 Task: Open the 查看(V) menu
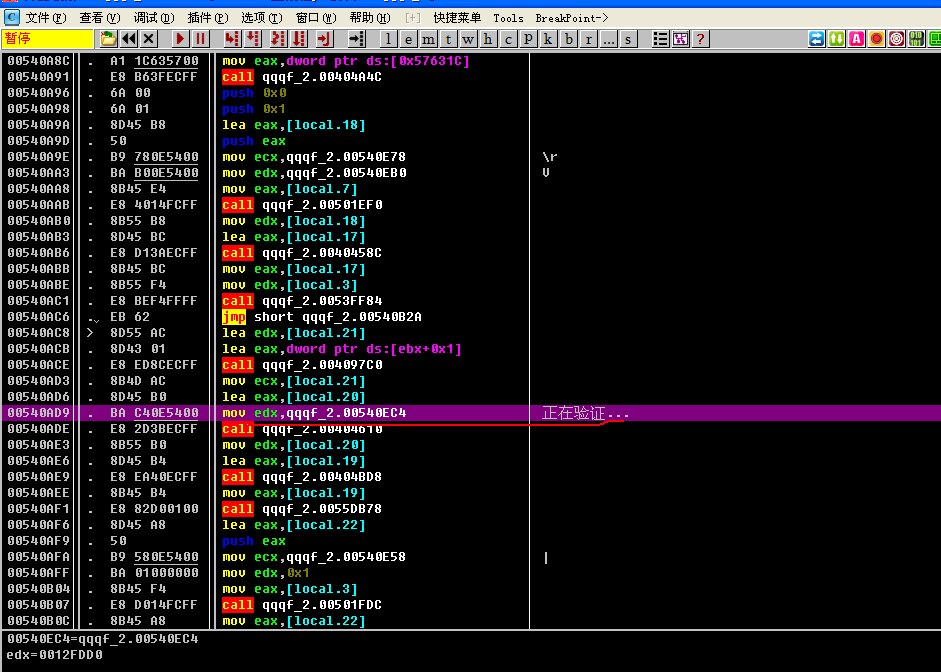pyautogui.click(x=100, y=18)
